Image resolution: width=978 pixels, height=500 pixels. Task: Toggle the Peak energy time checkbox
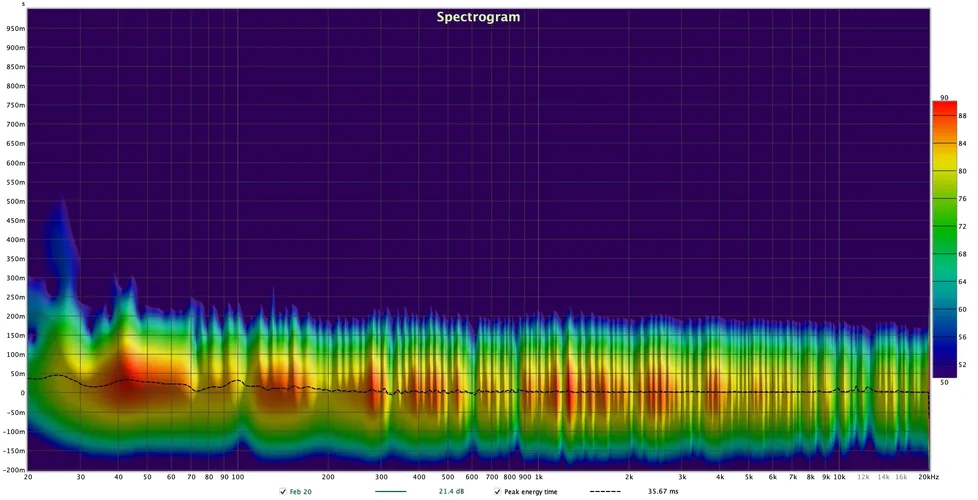pyautogui.click(x=498, y=492)
